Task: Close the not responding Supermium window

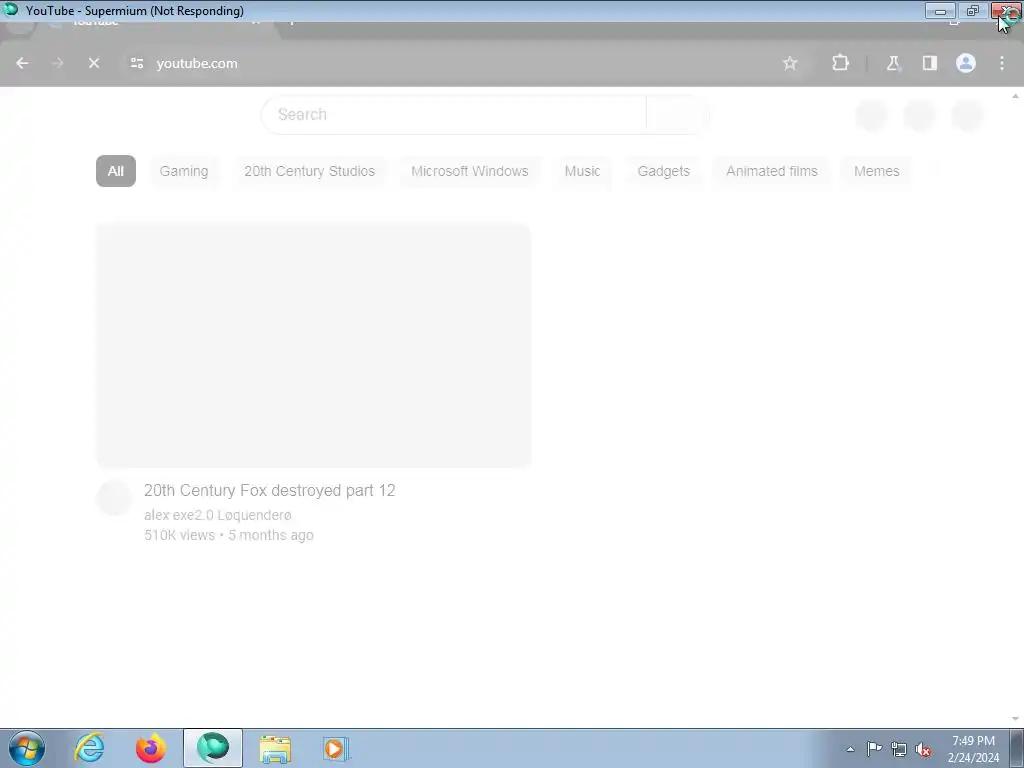Action: click(x=1006, y=11)
